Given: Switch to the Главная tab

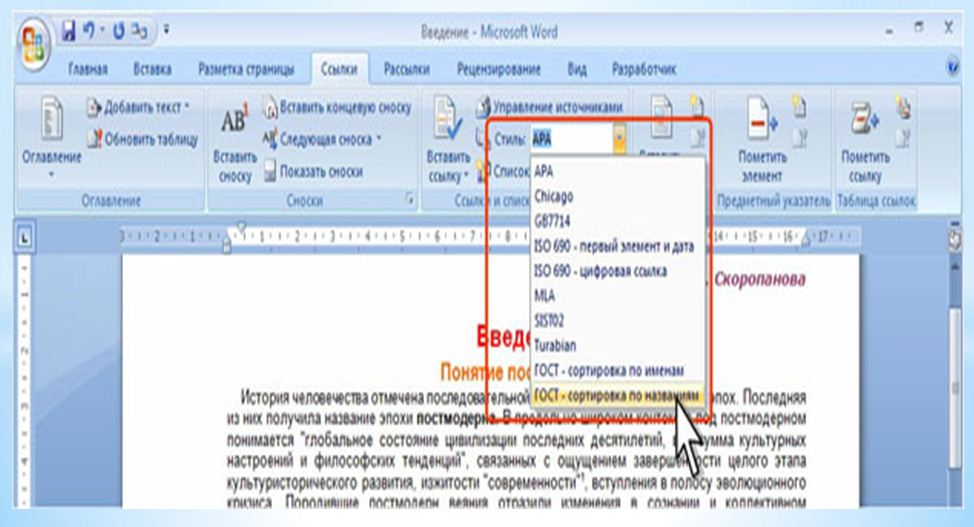Looking at the screenshot, I should pos(88,69).
